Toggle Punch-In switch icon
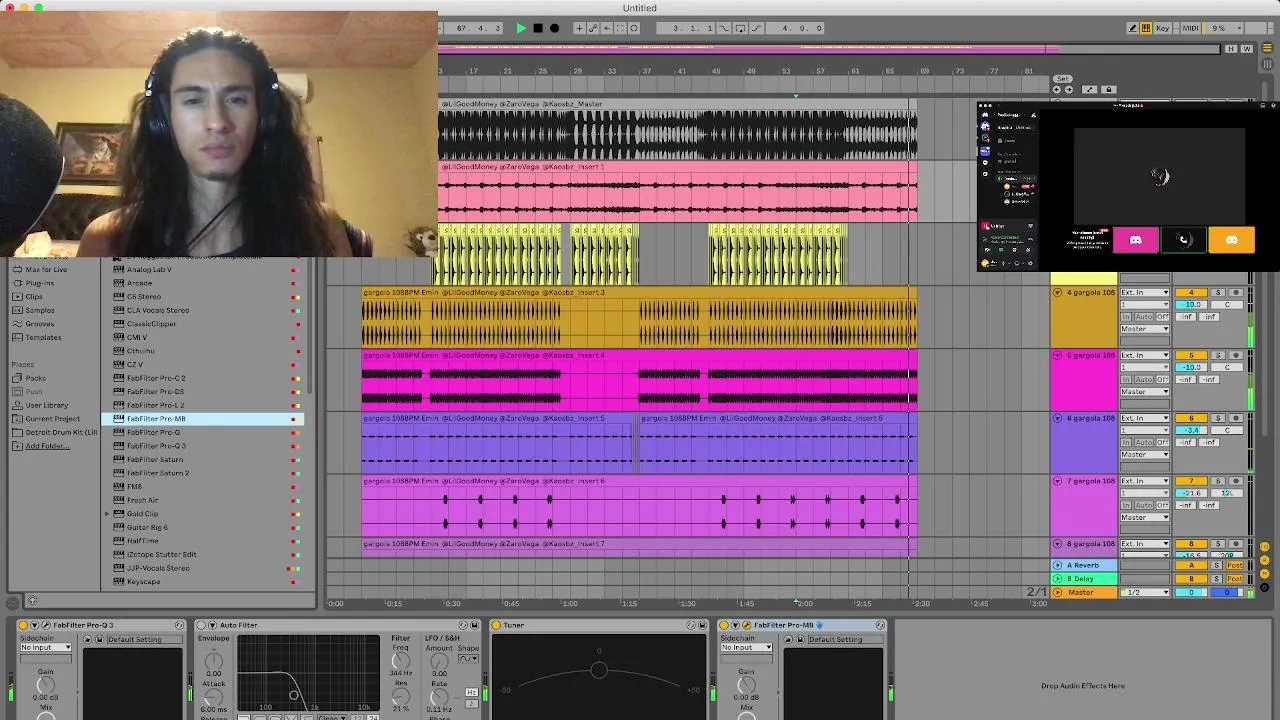The image size is (1280, 720). click(725, 28)
